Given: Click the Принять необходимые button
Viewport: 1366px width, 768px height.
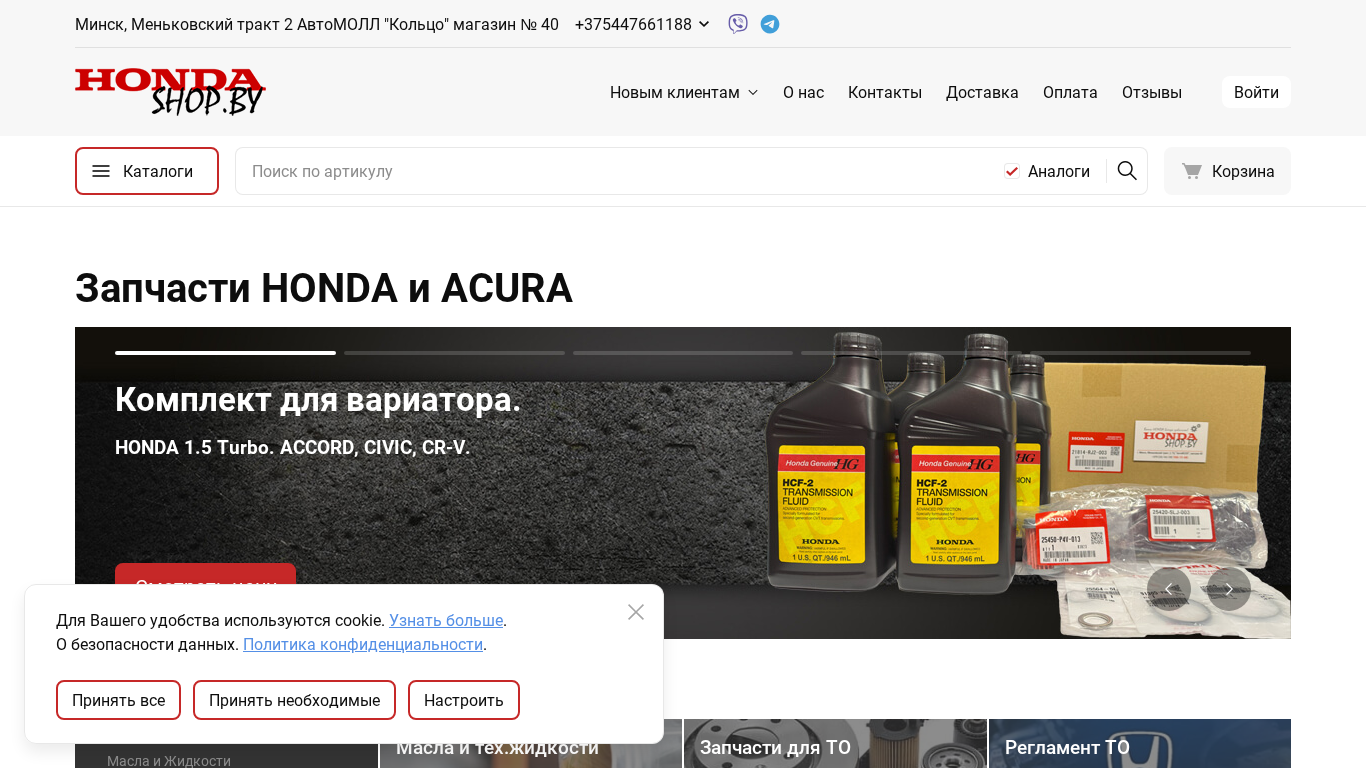Looking at the screenshot, I should point(294,700).
